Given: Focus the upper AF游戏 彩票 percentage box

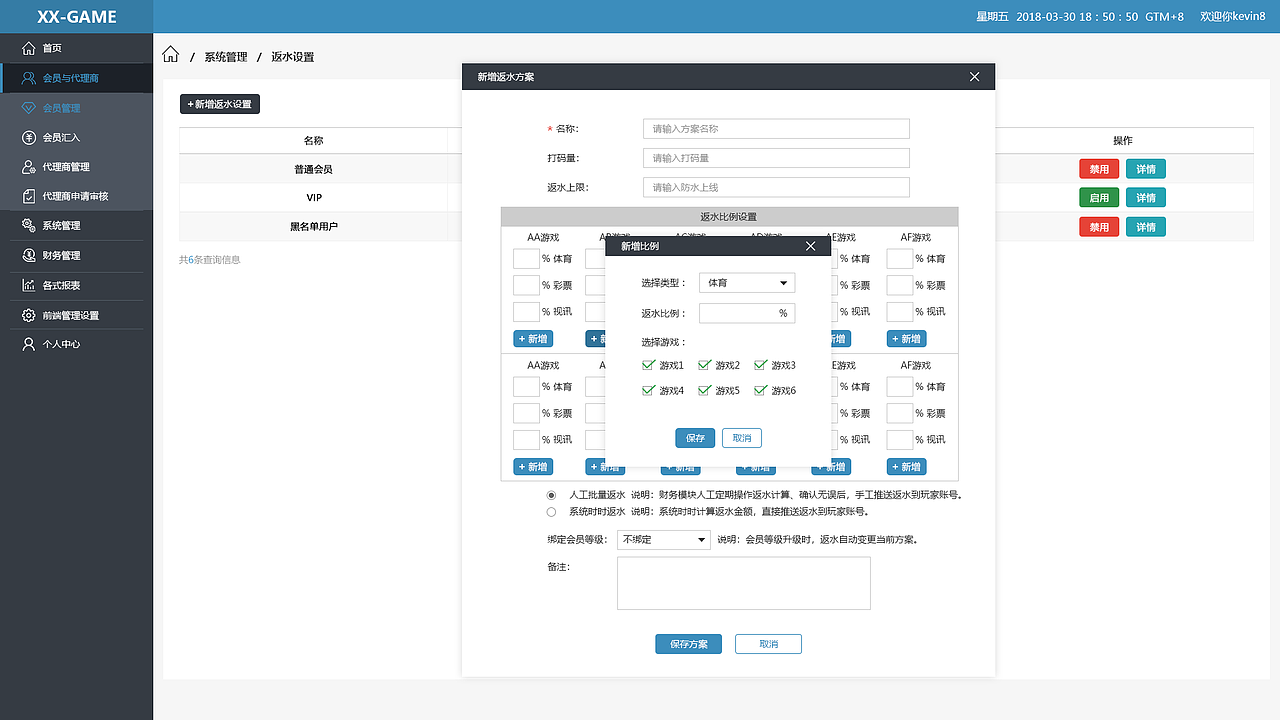Looking at the screenshot, I should (x=900, y=285).
